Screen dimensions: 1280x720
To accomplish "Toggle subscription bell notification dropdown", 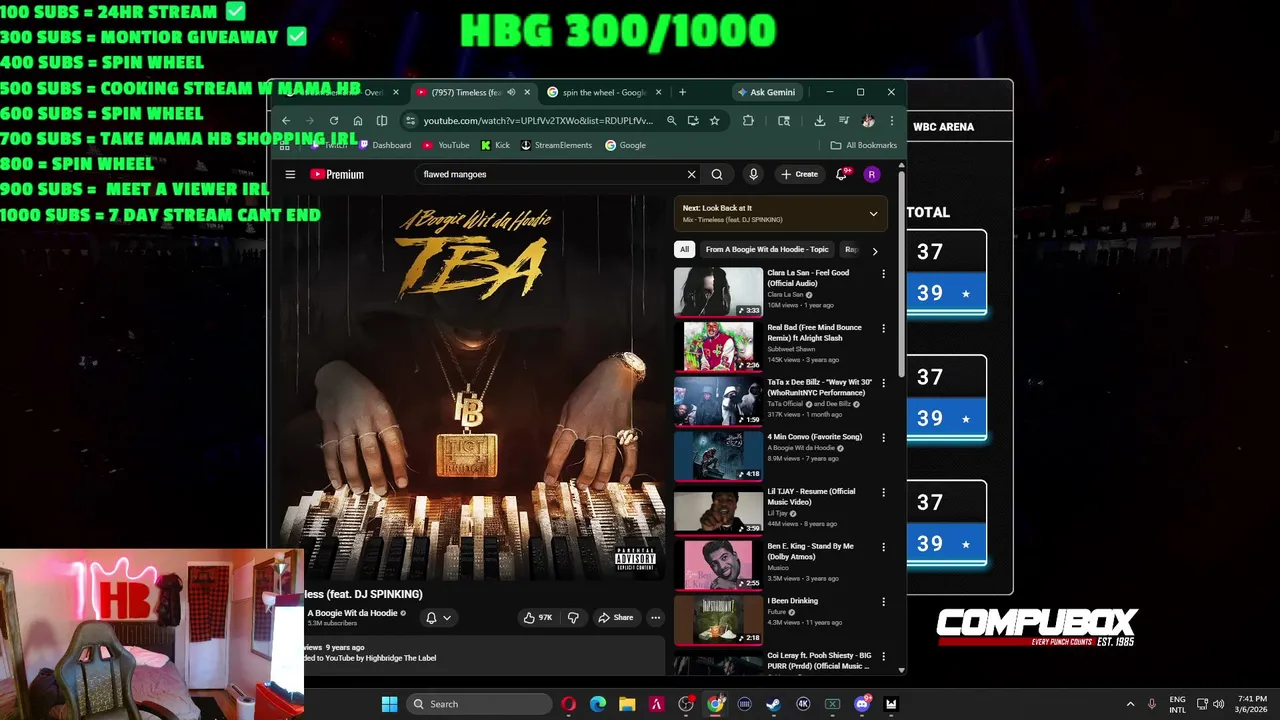I will coord(438,618).
